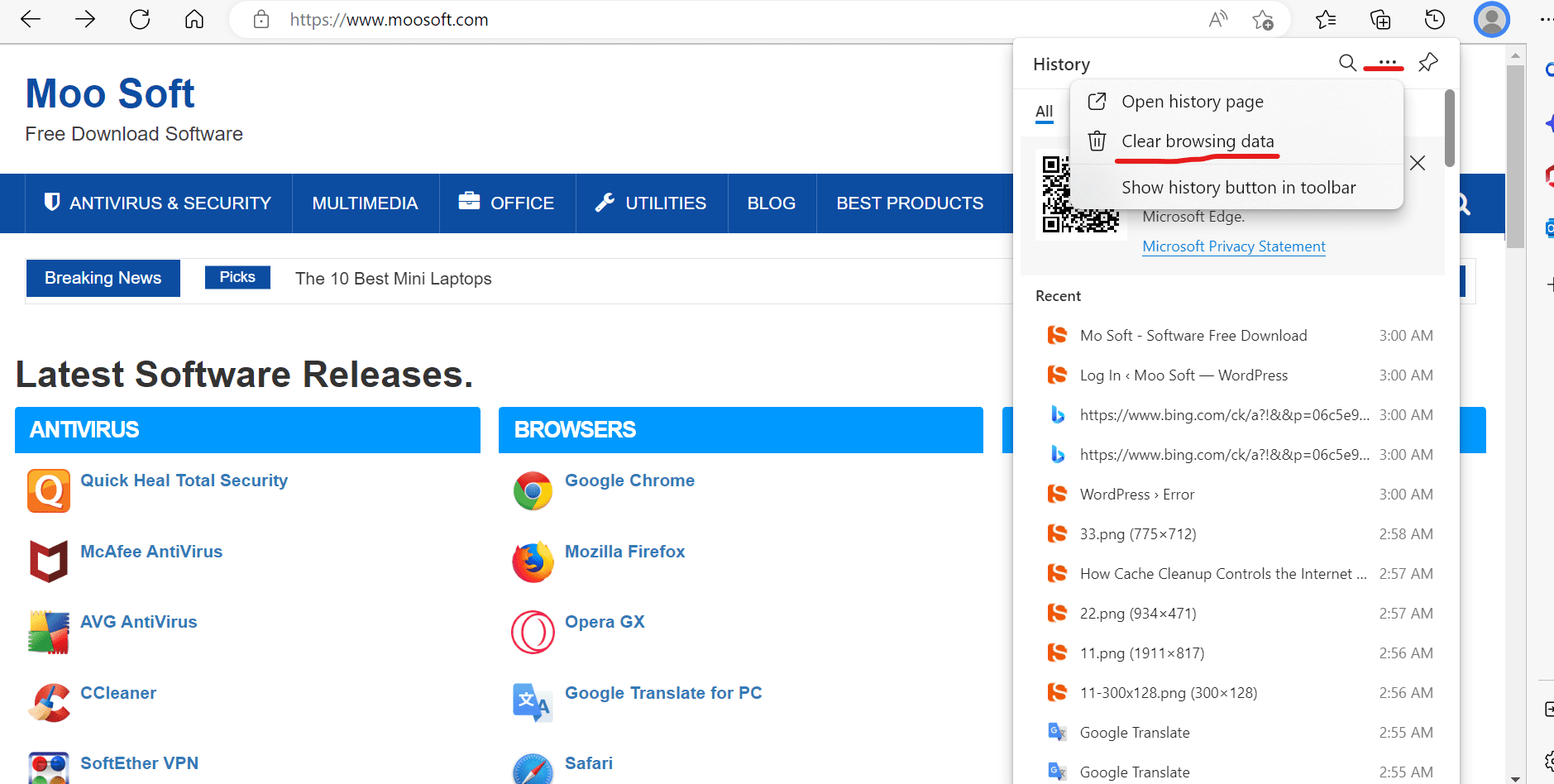This screenshot has width=1554, height=784.
Task: Open the Antivirus & Security nav menu
Action: 158,203
